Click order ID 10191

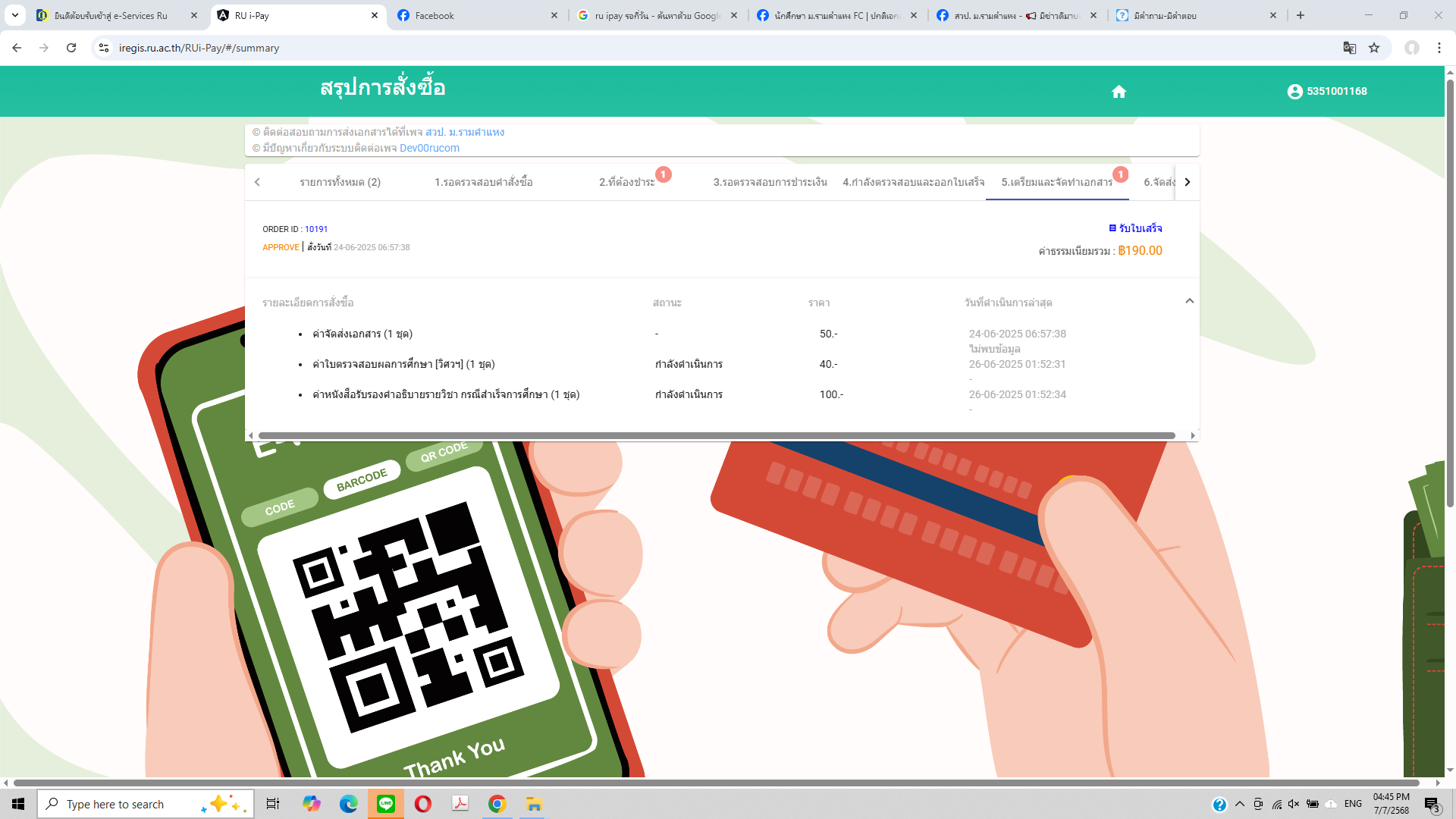click(316, 229)
